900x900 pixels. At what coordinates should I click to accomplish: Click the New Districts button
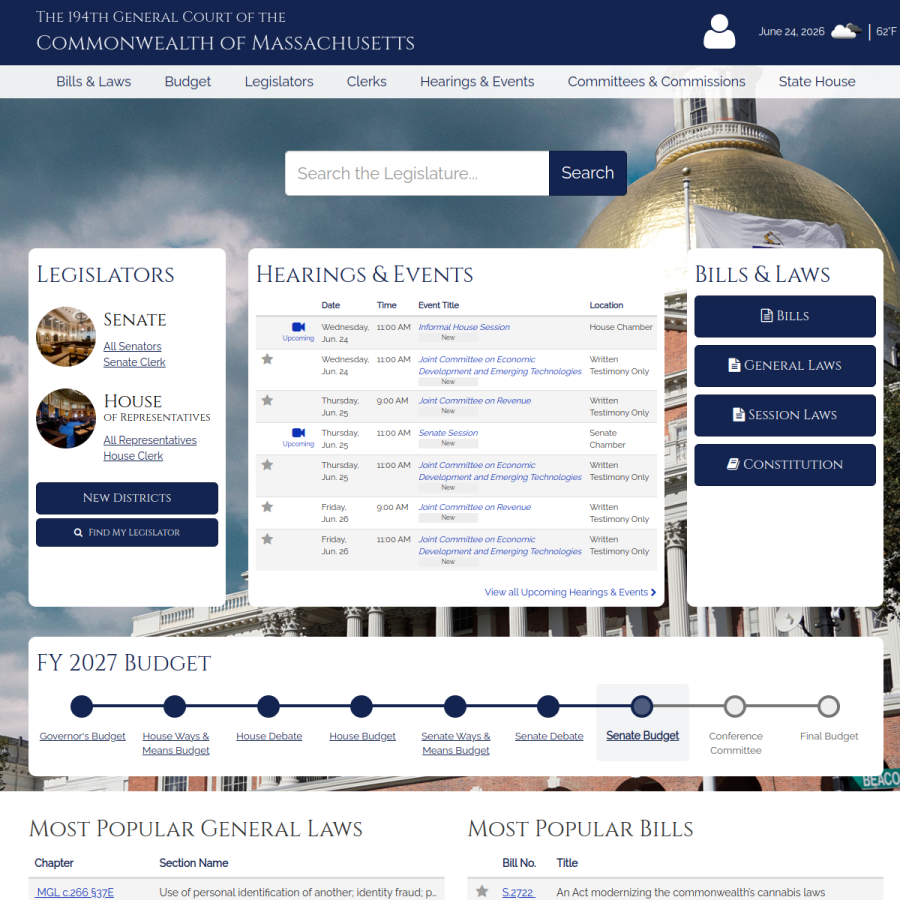[127, 498]
